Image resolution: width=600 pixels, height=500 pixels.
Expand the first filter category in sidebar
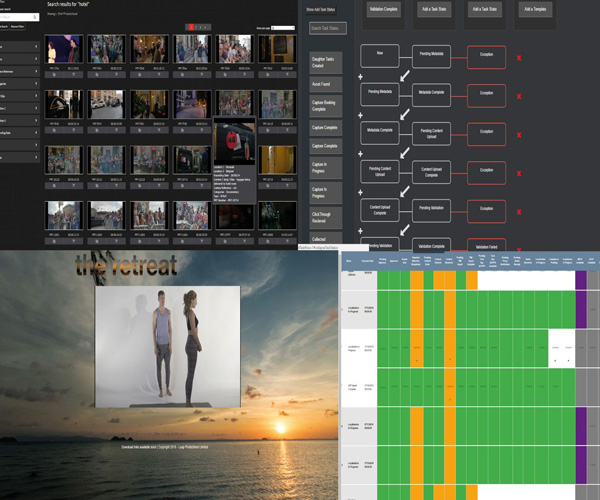point(39,46)
